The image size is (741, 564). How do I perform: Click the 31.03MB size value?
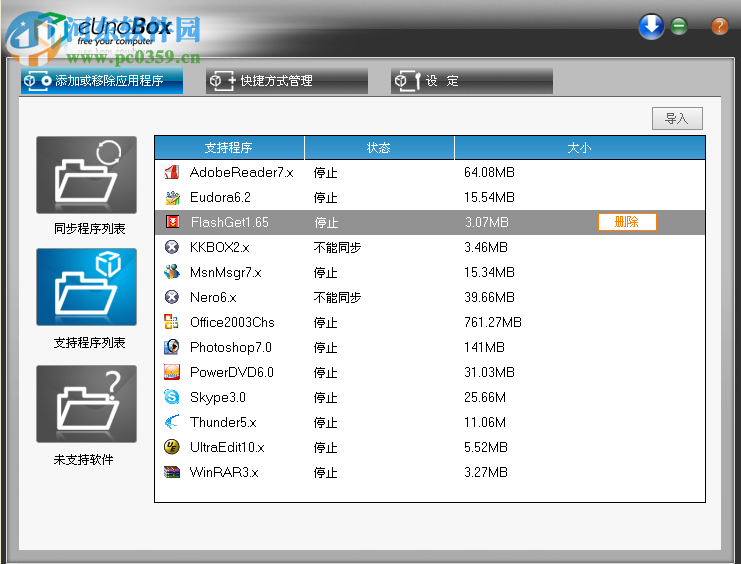coord(489,373)
